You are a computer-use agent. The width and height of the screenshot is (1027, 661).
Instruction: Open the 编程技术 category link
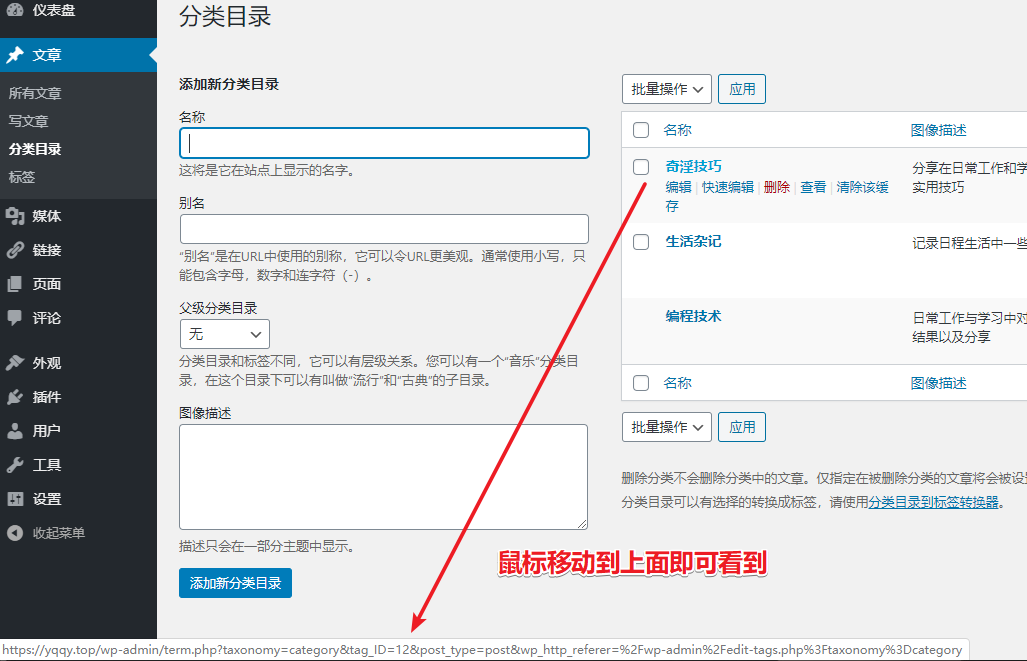click(694, 316)
